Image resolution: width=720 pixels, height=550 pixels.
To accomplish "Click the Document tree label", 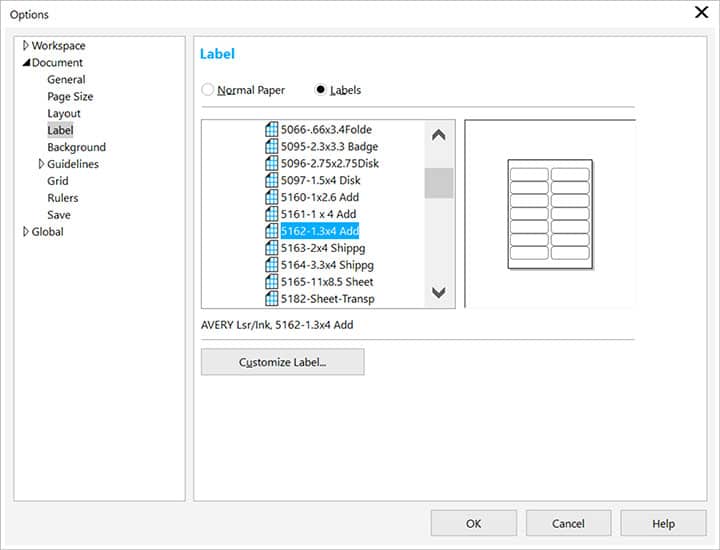I will (x=57, y=62).
